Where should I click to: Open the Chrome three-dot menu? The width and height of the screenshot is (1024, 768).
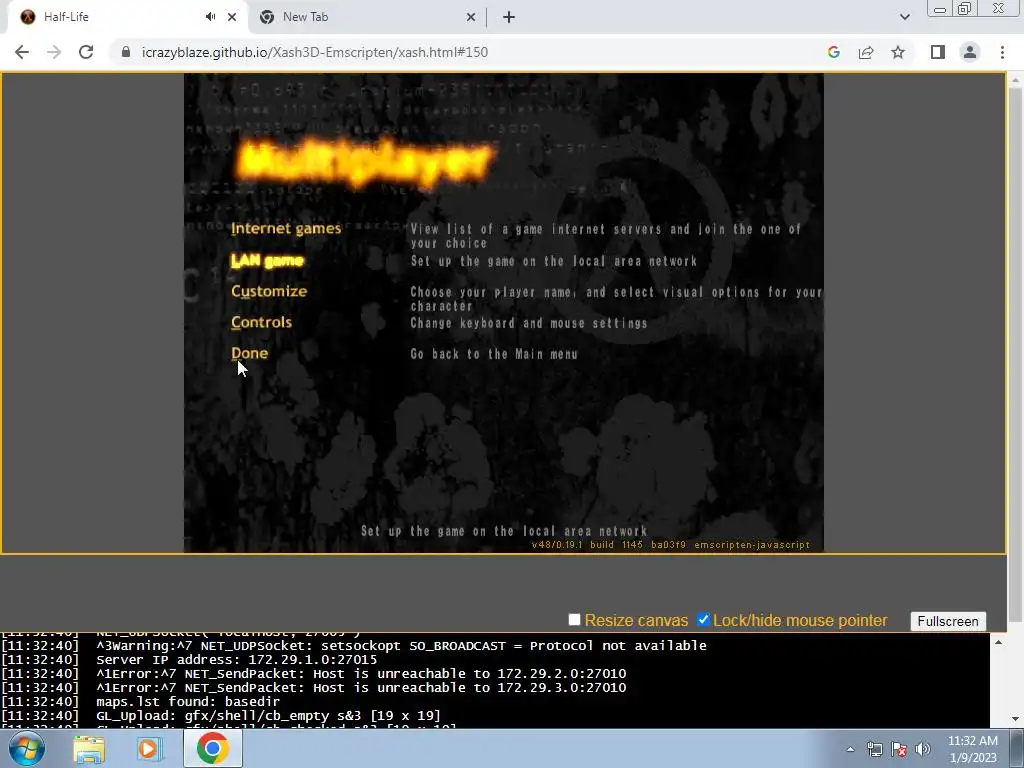pos(1002,52)
